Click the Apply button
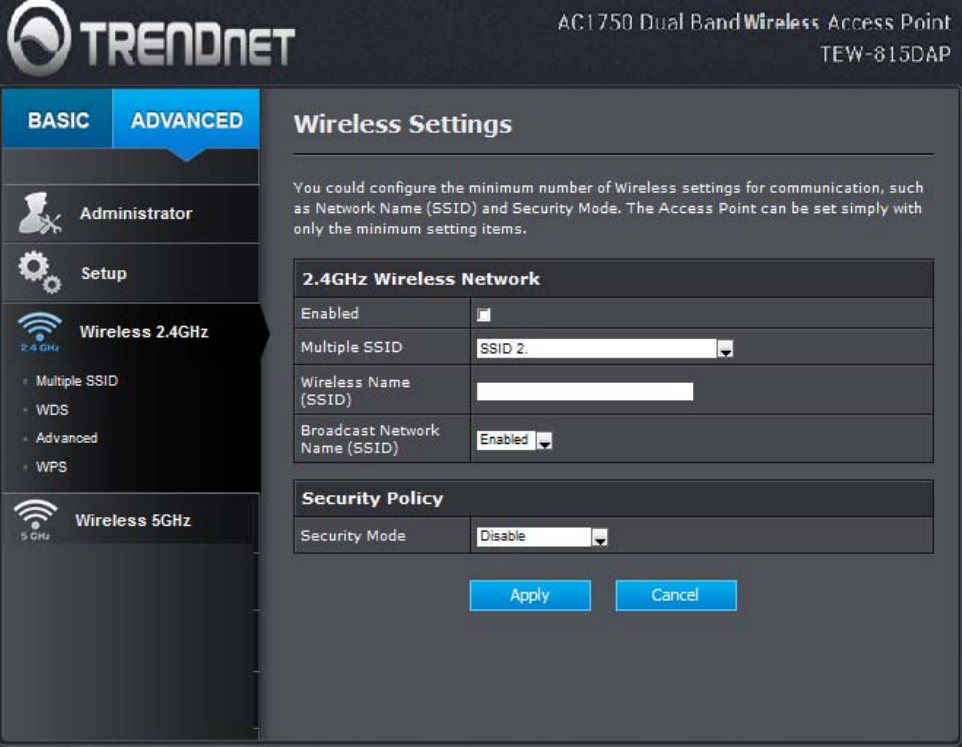Screen dimensions: 962x747 tap(530, 595)
